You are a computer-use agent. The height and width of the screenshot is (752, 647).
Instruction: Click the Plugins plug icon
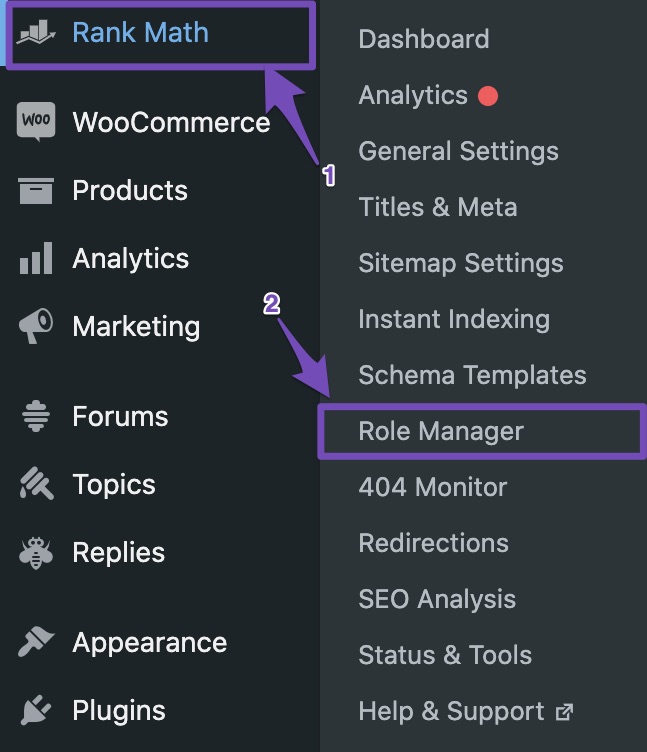tap(36, 711)
